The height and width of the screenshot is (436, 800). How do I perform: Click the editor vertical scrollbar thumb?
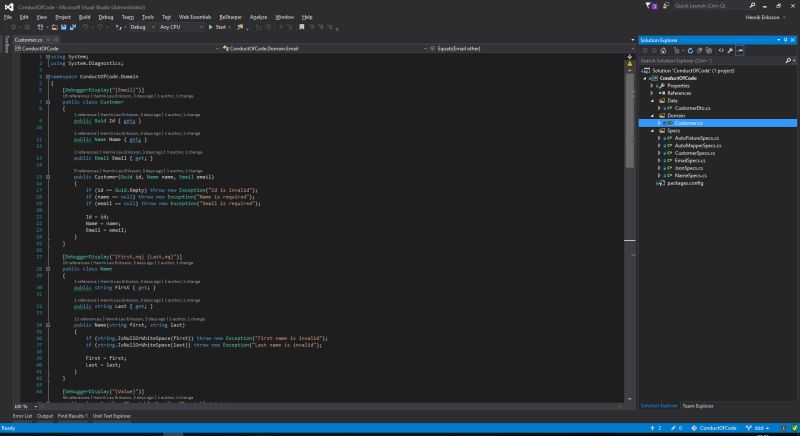pos(630,121)
